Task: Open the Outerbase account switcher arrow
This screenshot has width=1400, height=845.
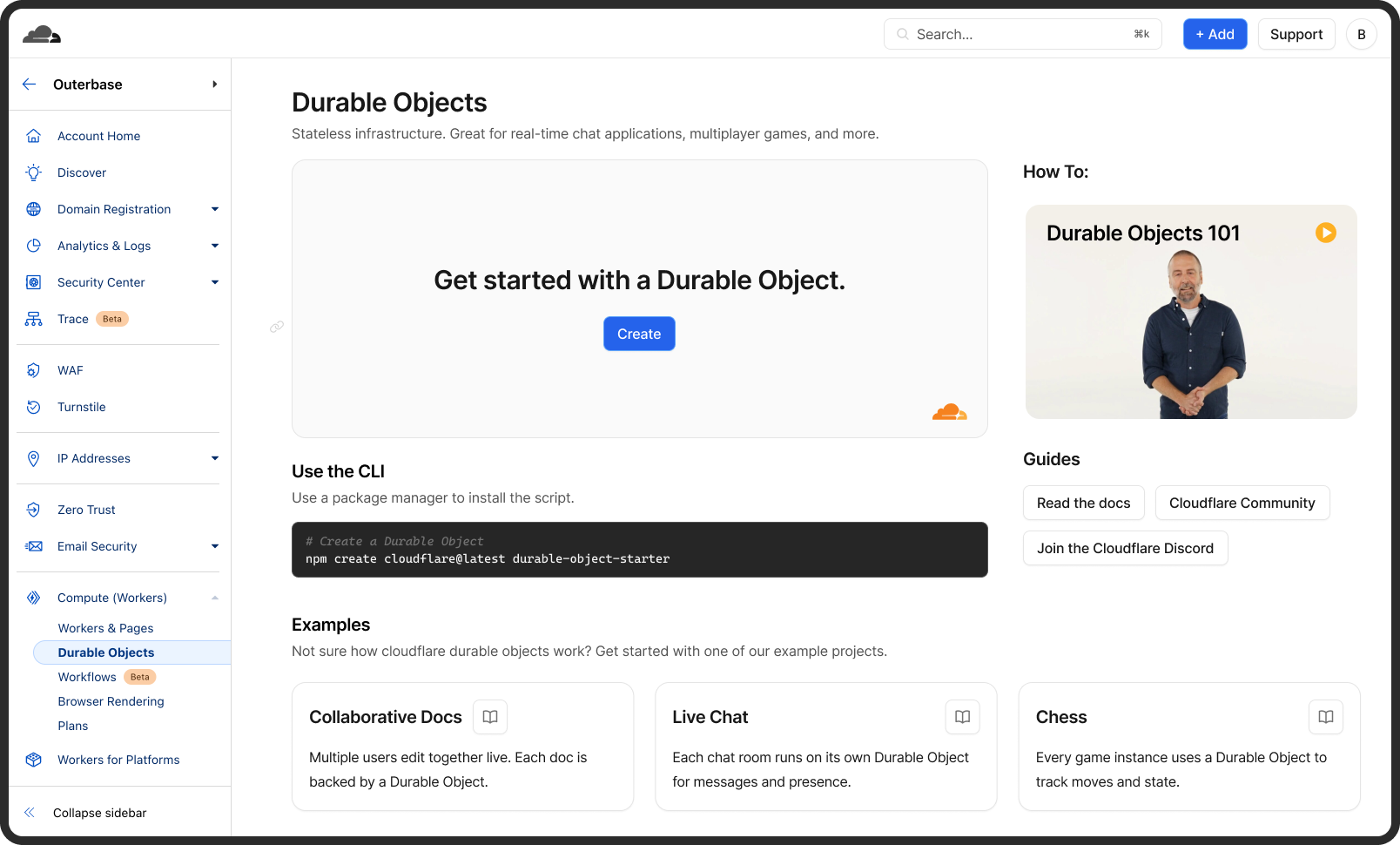Action: 214,84
